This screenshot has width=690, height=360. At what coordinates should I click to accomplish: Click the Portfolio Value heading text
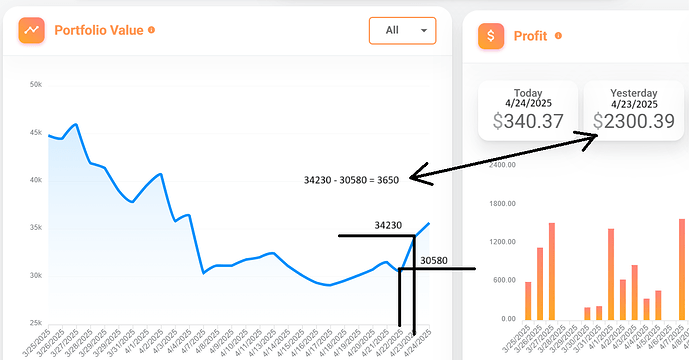(x=99, y=30)
